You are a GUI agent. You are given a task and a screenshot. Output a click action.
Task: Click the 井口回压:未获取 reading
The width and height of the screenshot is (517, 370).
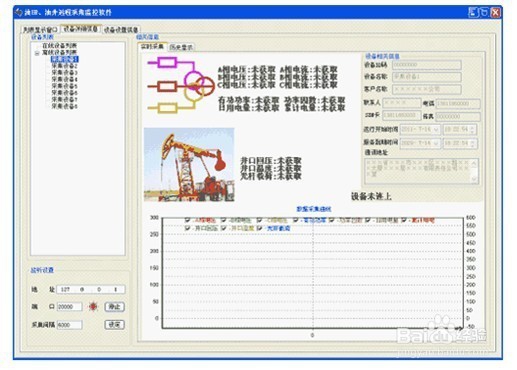[271, 161]
